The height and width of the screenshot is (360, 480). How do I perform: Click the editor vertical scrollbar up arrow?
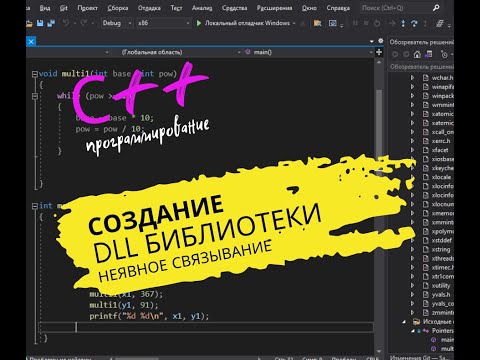click(x=379, y=63)
